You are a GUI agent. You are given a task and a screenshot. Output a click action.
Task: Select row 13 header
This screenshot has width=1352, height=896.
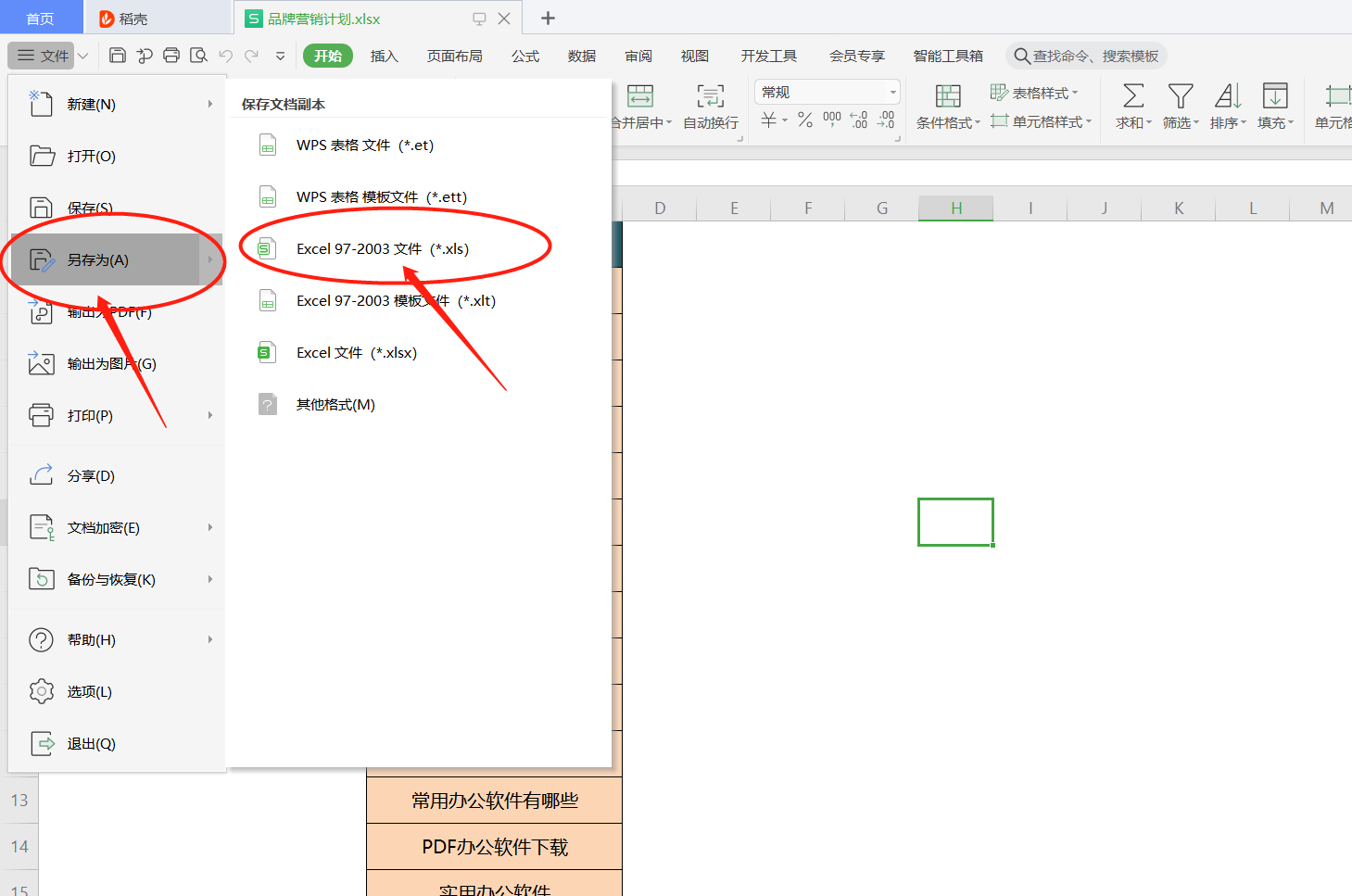(x=19, y=800)
